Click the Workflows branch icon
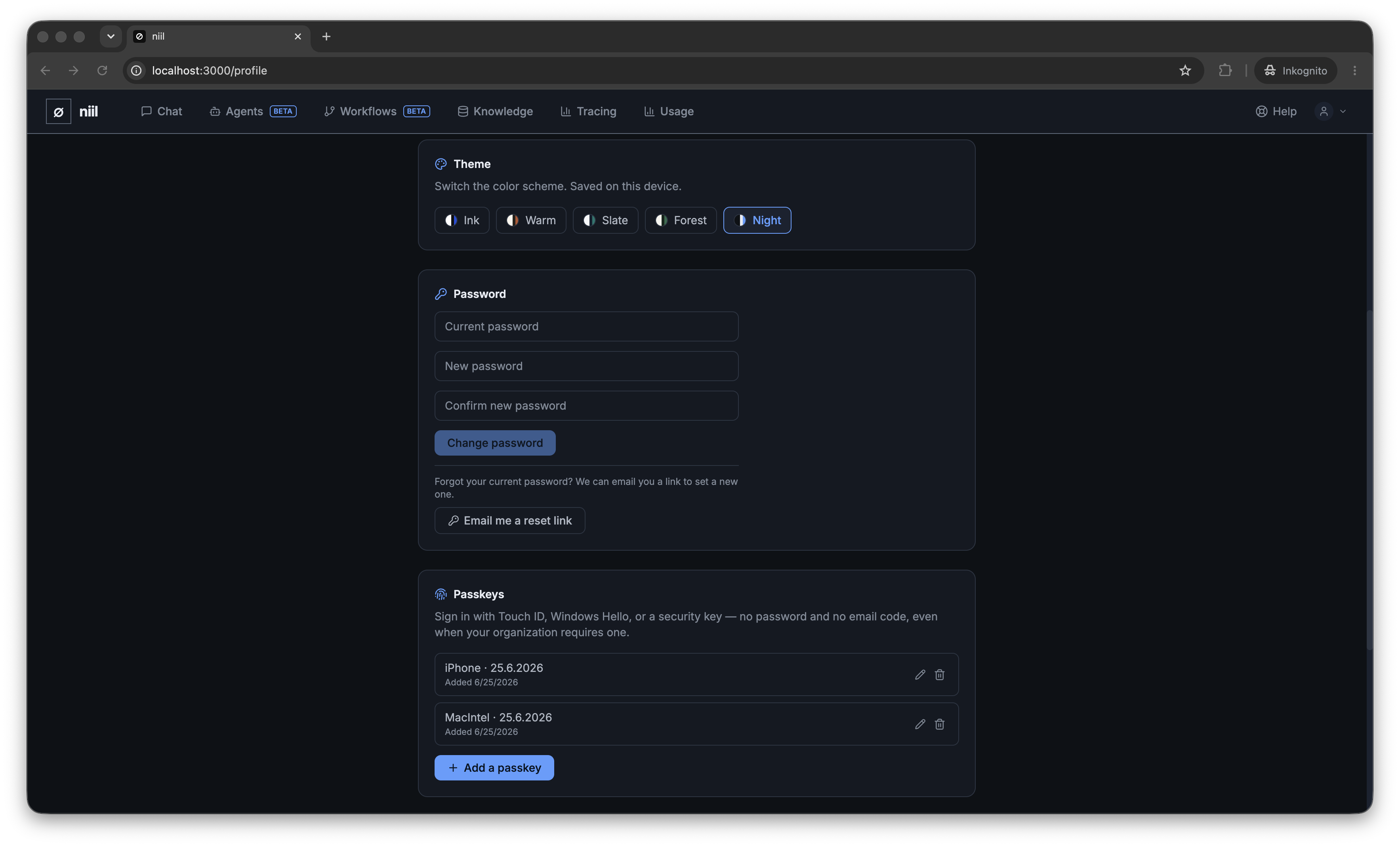This screenshot has width=1400, height=847. (329, 111)
